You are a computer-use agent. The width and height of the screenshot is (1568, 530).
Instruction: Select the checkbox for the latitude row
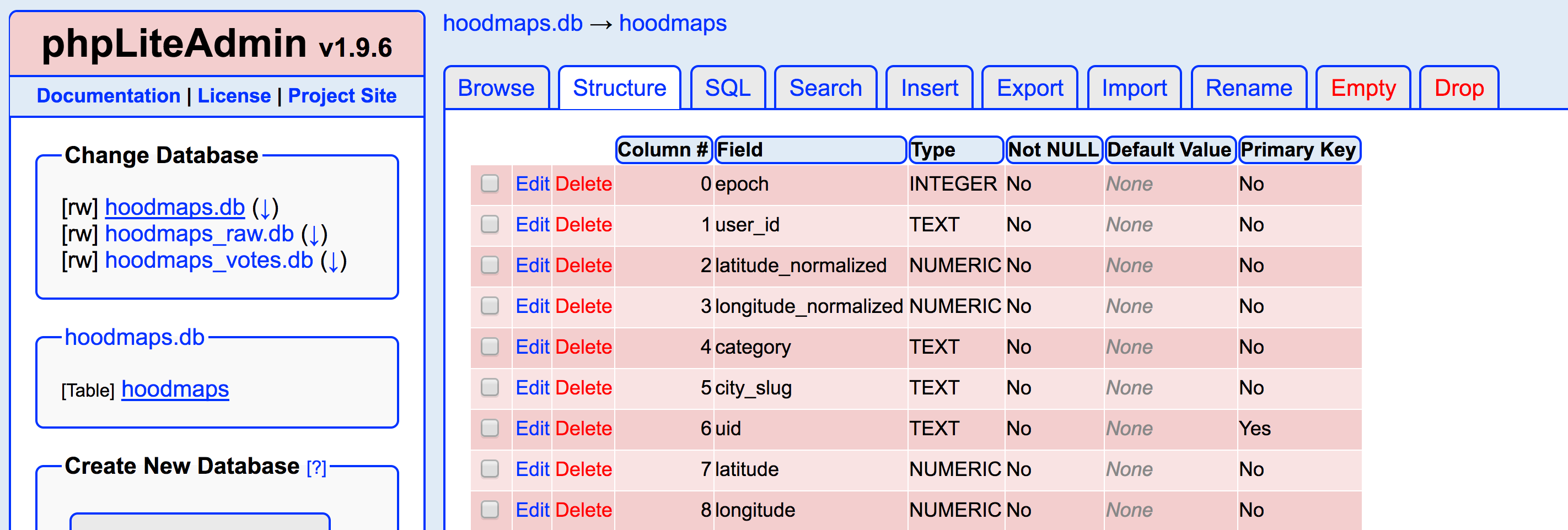coord(490,469)
